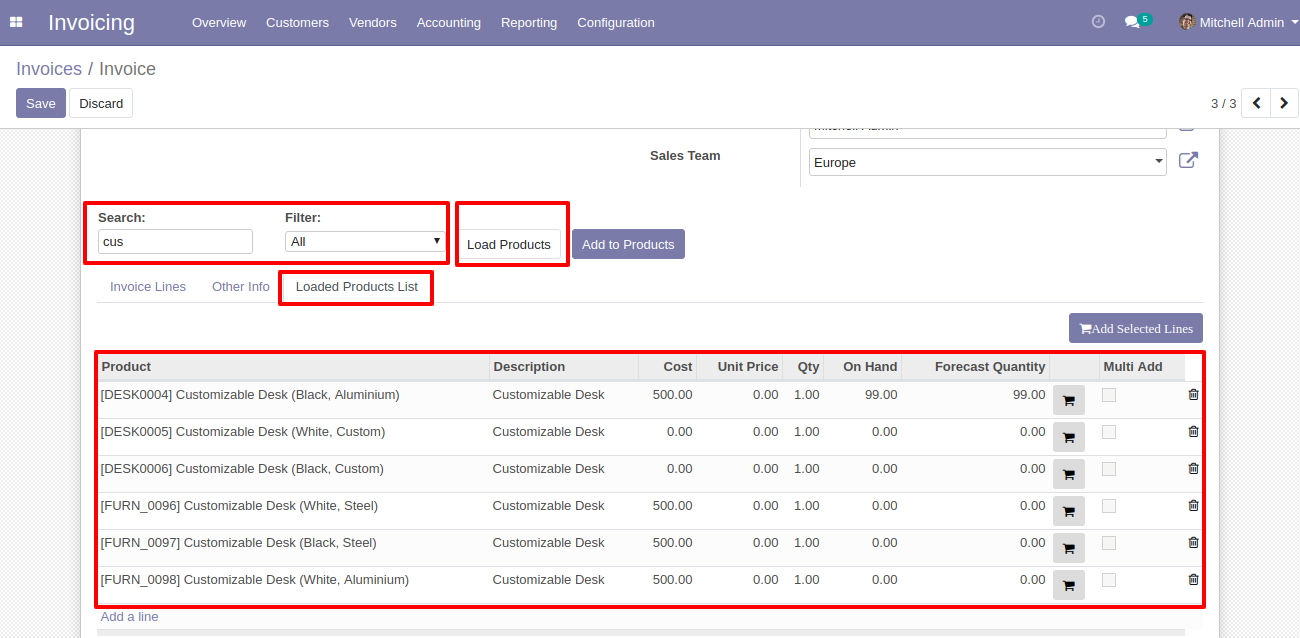Screen dimensions: 1300x638
Task: Open the Configuration menu
Action: 616,22
